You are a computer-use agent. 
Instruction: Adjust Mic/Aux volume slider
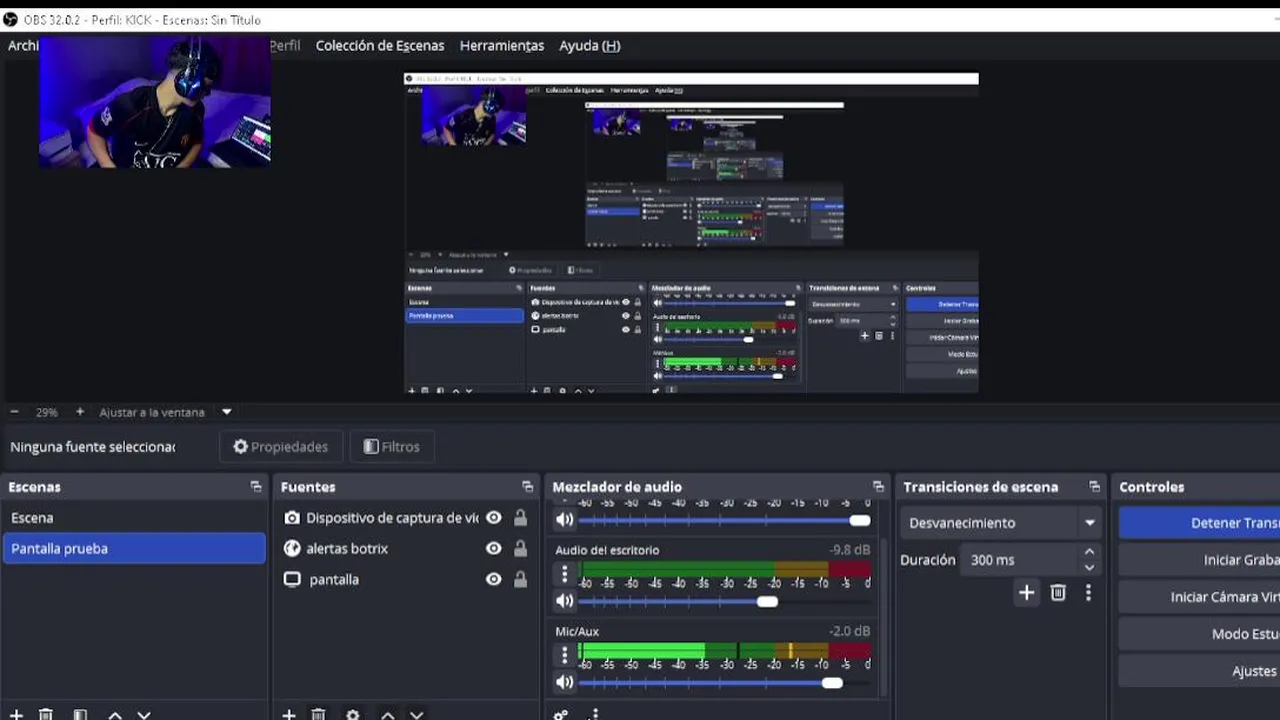832,682
